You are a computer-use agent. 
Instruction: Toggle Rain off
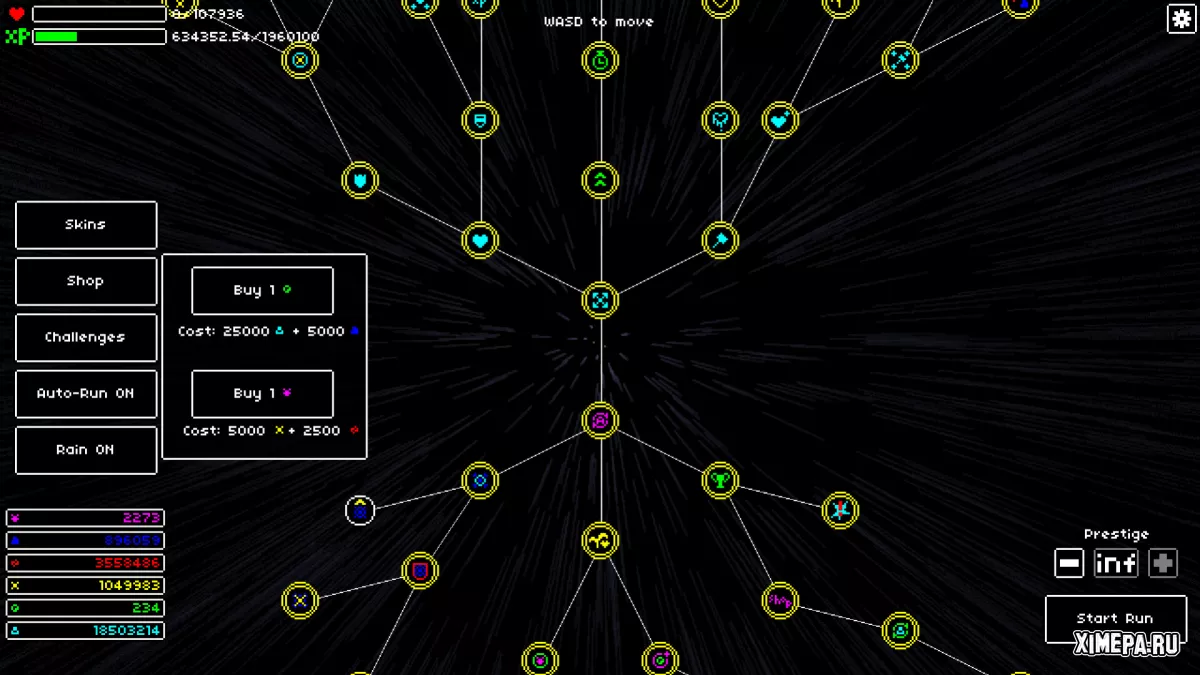coord(86,450)
